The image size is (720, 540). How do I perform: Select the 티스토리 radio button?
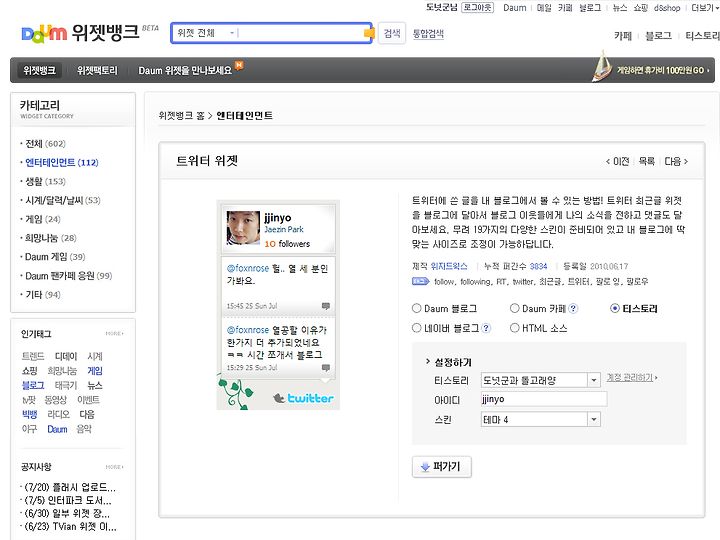tap(615, 309)
